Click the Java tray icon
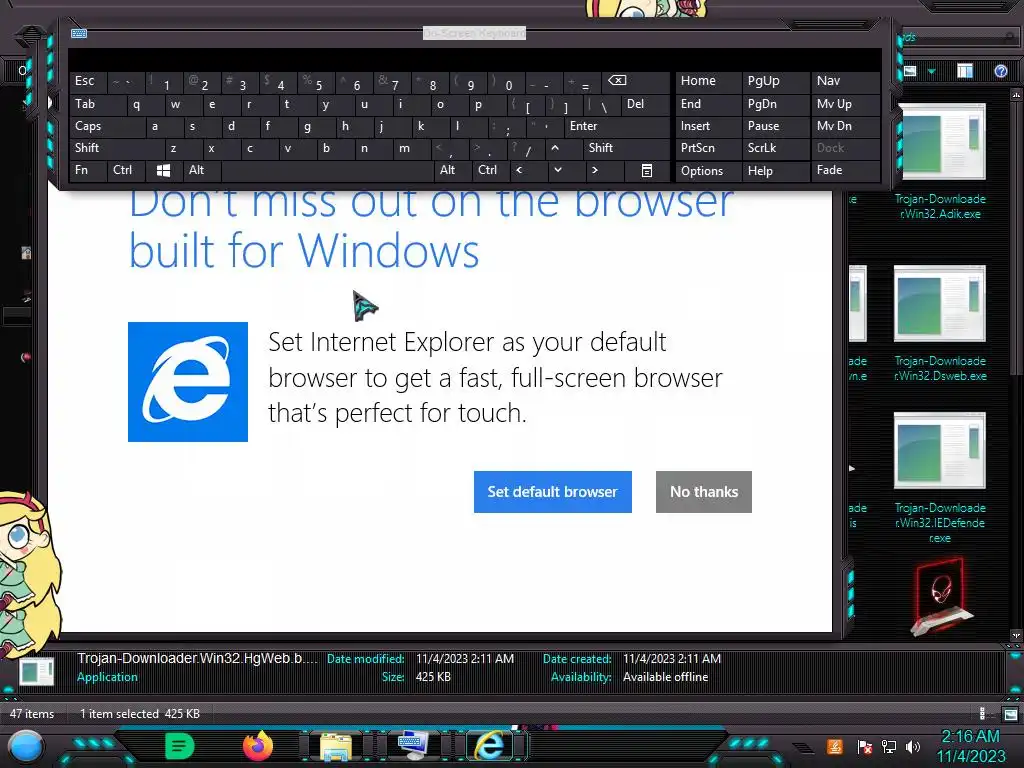 point(834,746)
